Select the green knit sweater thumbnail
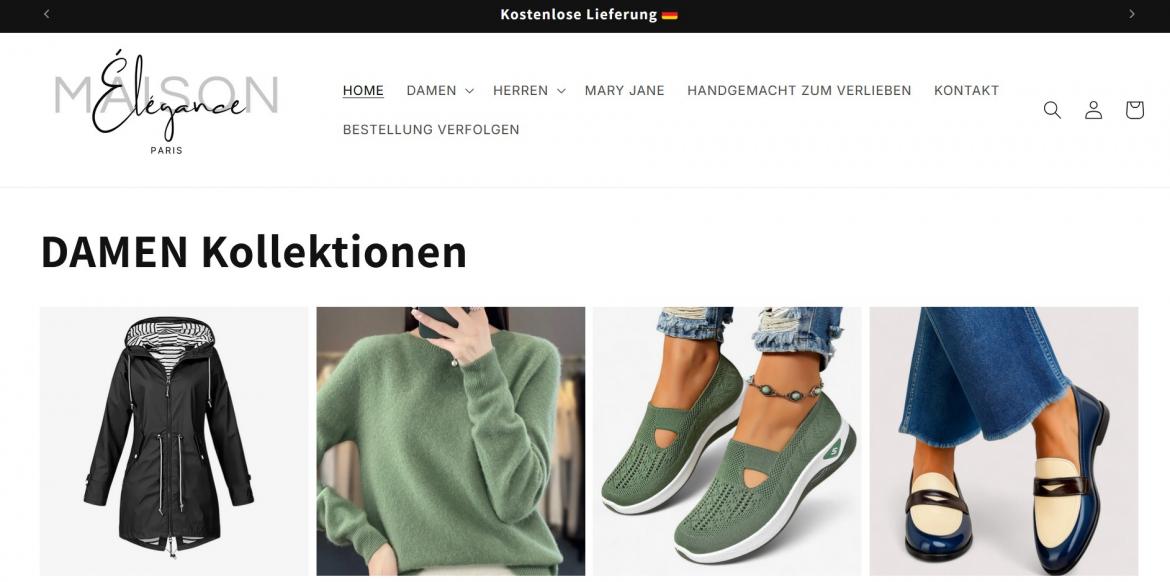Viewport: 1170px width, 582px height. [x=451, y=441]
